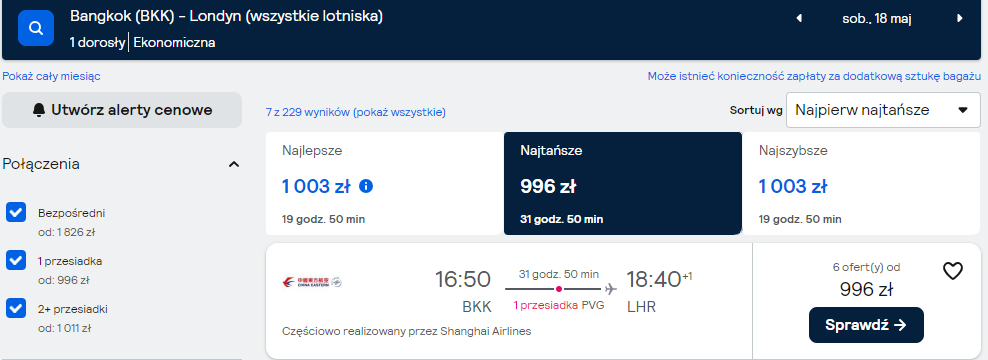
Task: Open the Najpierw najtańsze sort dropdown
Action: coord(883,110)
